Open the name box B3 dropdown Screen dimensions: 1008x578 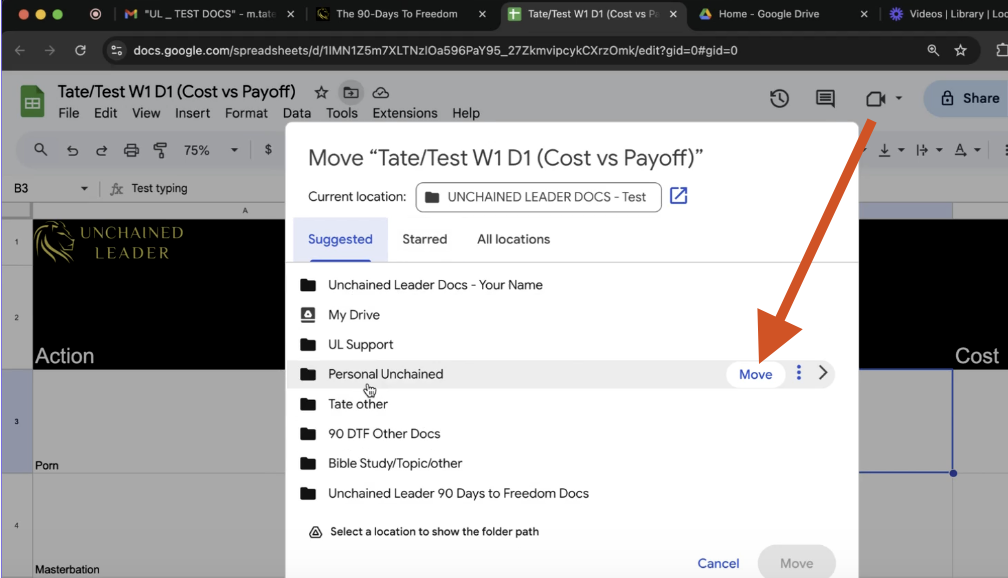[84, 188]
